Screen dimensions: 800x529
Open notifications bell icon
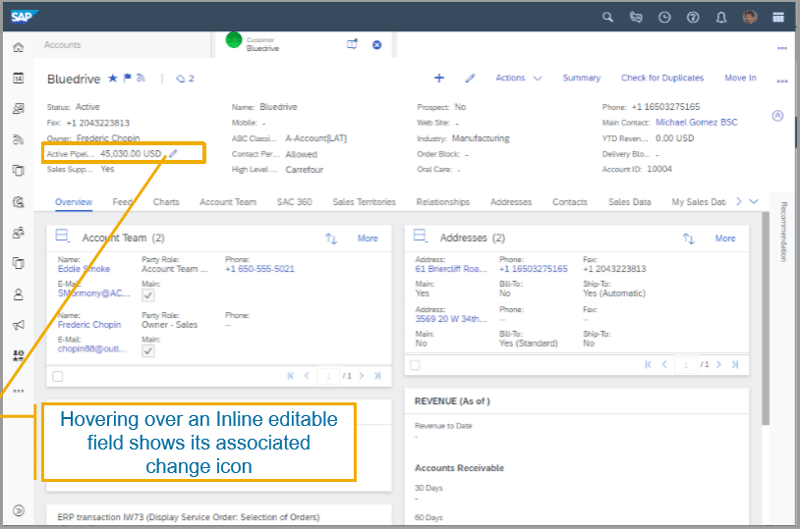click(x=721, y=17)
